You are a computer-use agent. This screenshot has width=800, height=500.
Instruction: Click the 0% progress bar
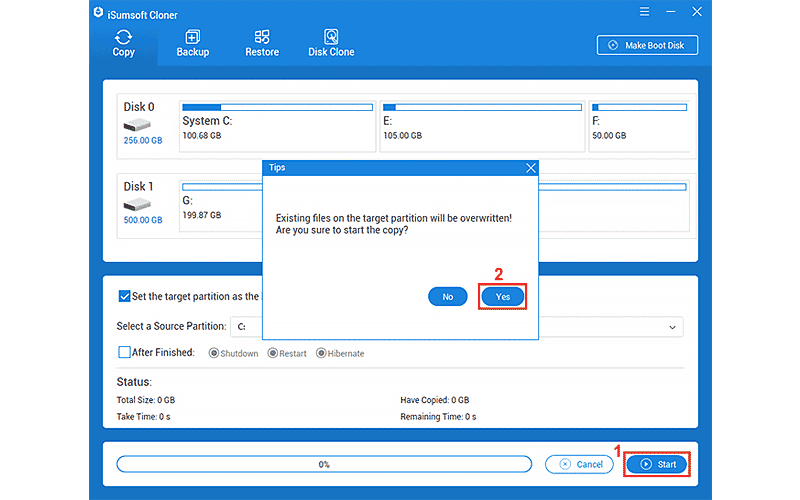(x=324, y=464)
